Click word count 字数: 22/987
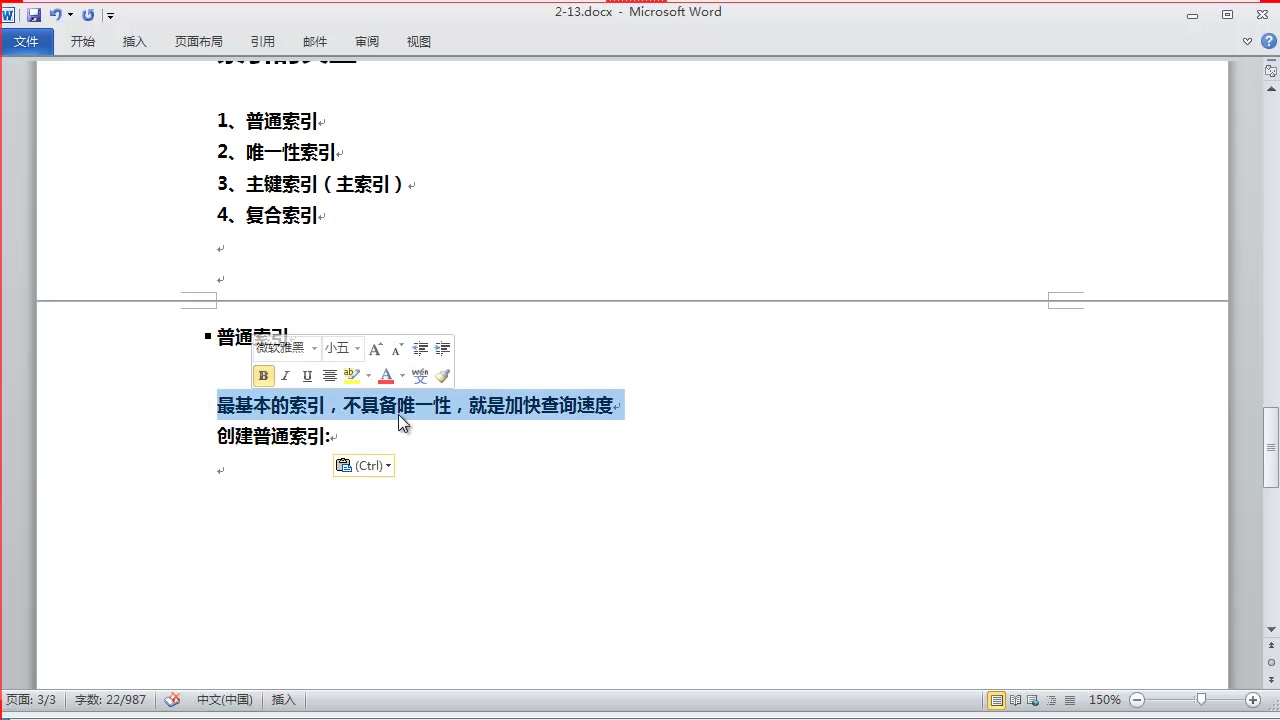The image size is (1280, 720). pos(111,700)
